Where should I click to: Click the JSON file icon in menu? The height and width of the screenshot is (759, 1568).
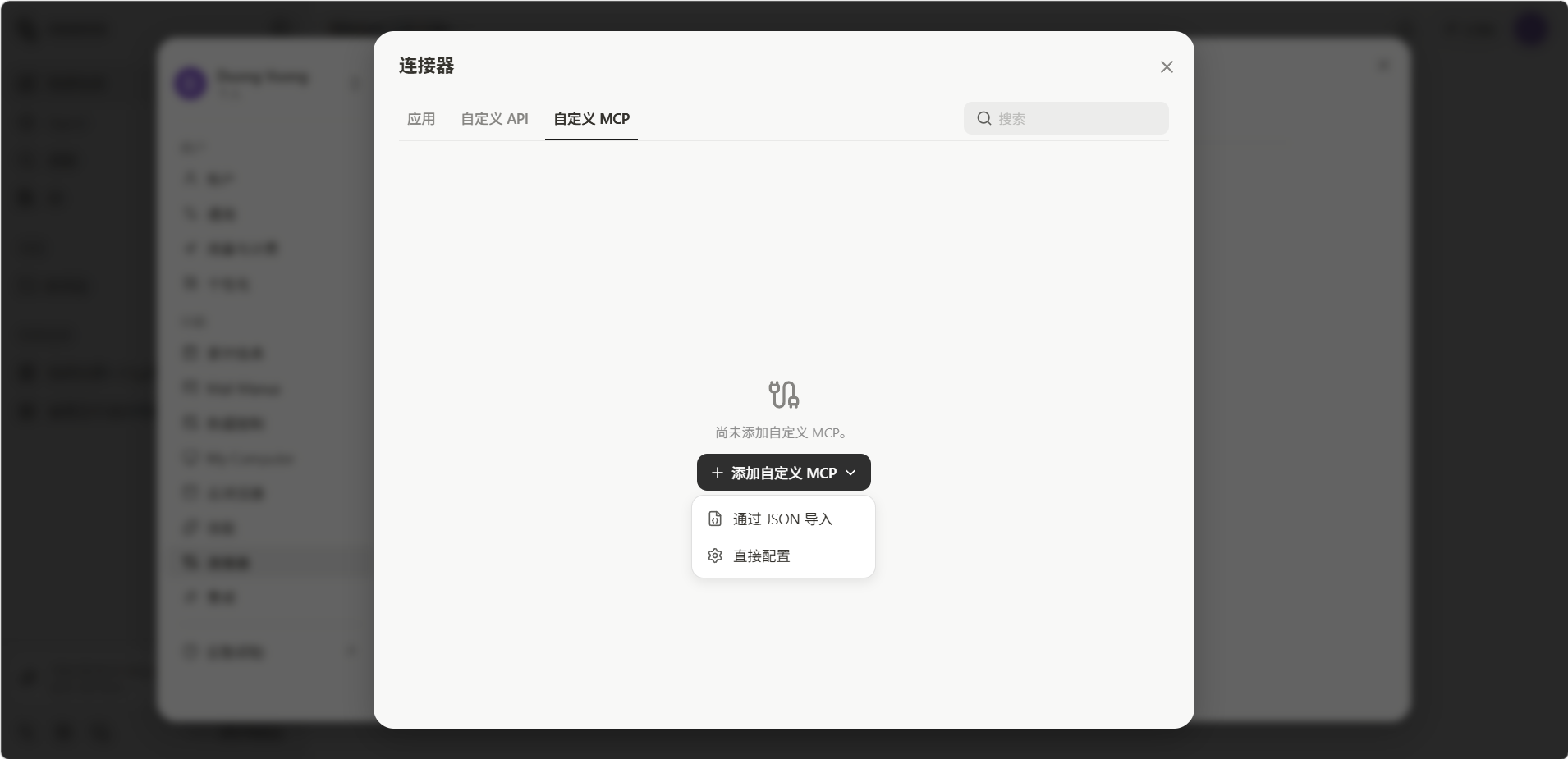[715, 519]
